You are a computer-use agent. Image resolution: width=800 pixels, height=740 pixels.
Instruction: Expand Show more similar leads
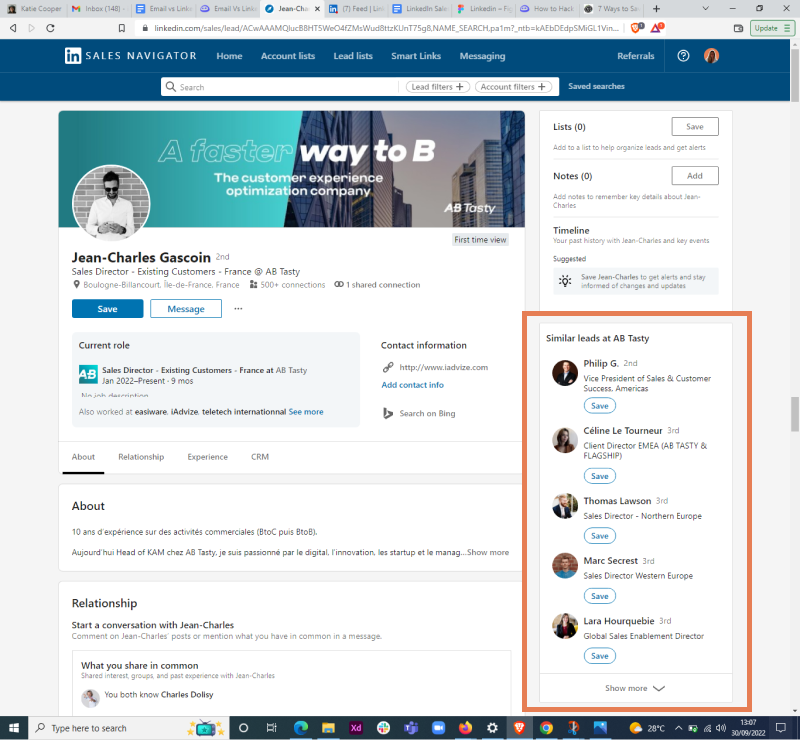click(x=635, y=688)
